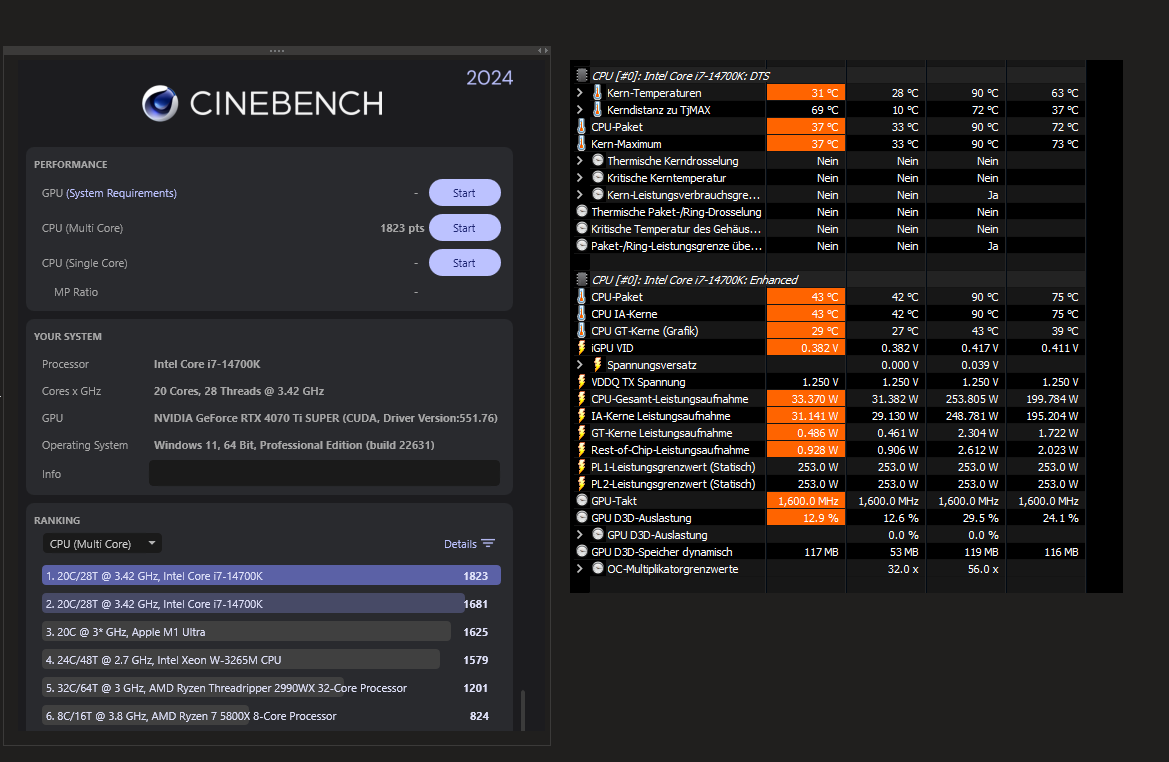Screen dimensions: 1169x762
Task: Expand the Kern-Temperaturen row
Action: (x=580, y=92)
